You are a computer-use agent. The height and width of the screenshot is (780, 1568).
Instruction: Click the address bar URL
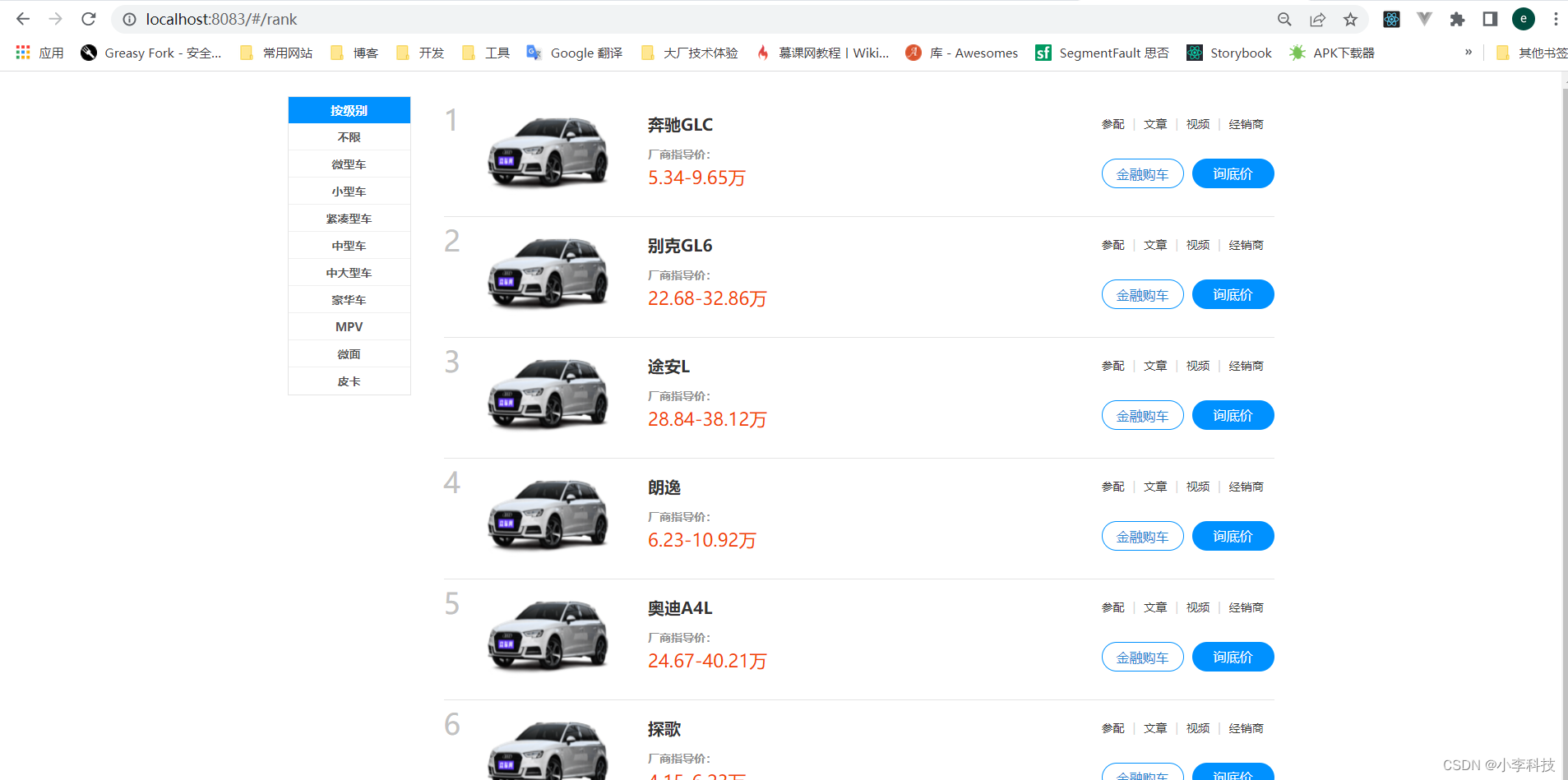point(221,19)
